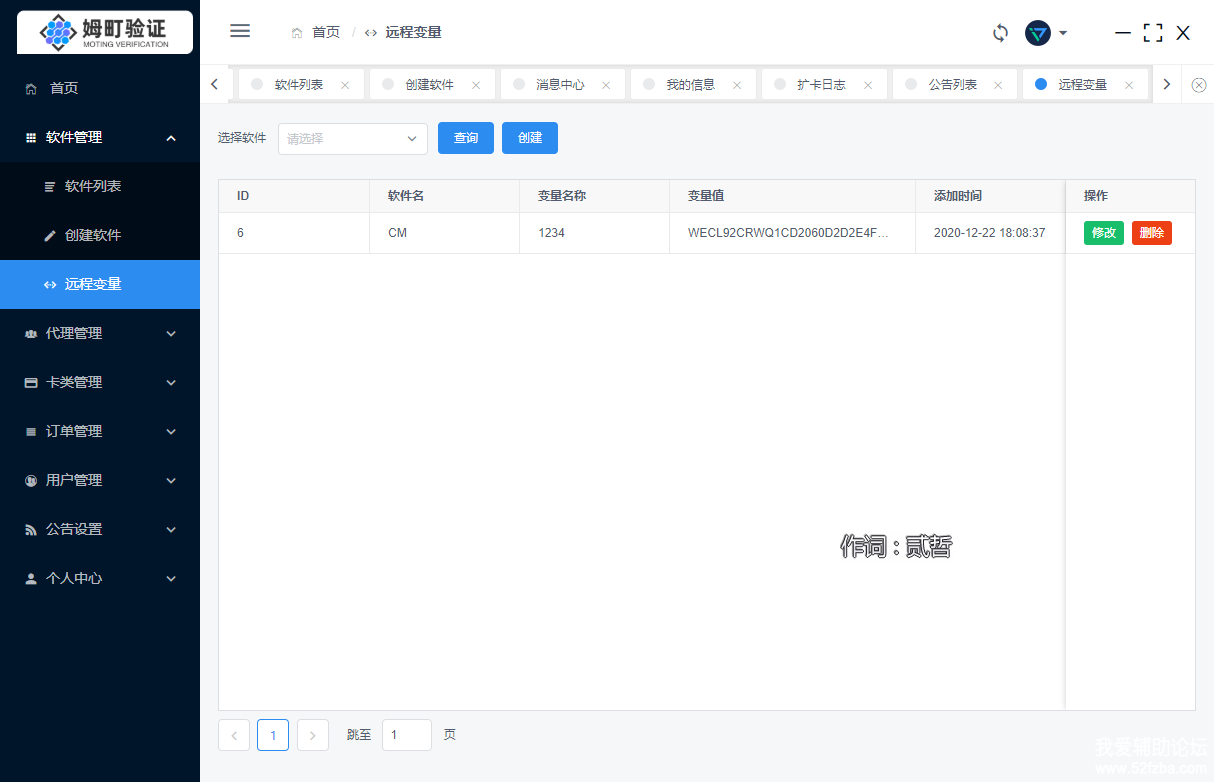Open the user avatar menu

[x=1038, y=33]
